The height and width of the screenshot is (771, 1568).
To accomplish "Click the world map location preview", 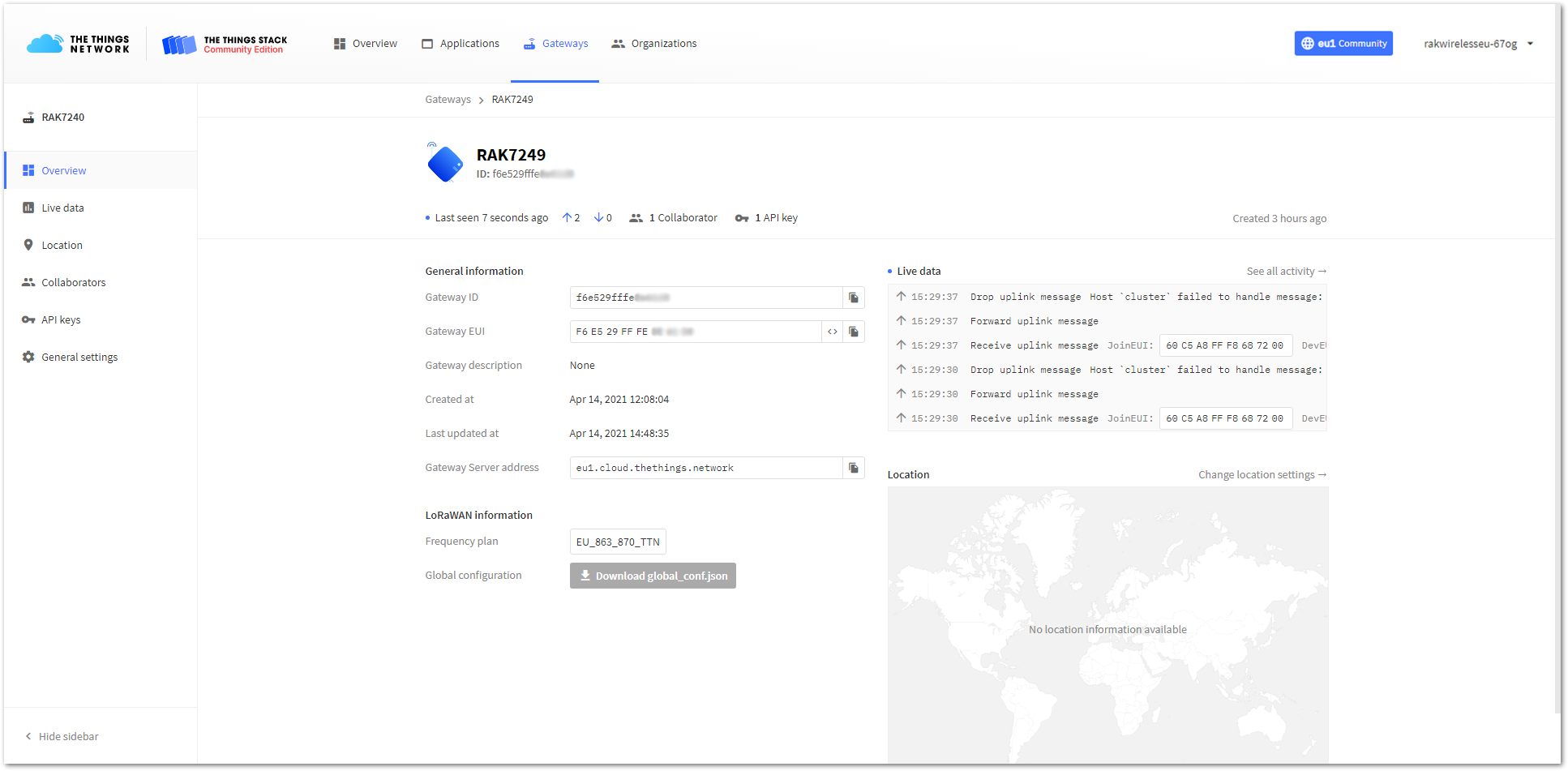I will [x=1107, y=624].
